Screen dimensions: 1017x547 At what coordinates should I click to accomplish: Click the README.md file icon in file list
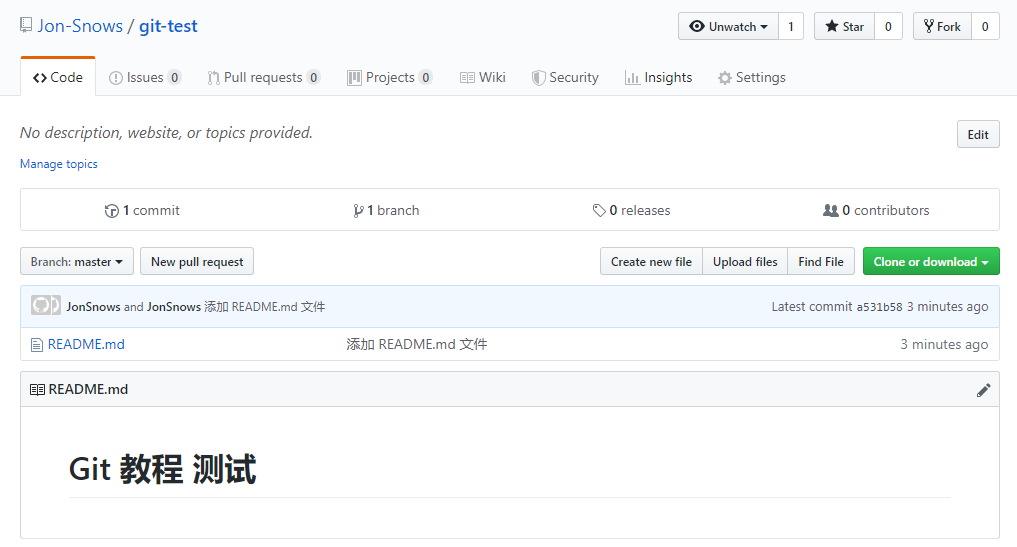pos(37,344)
